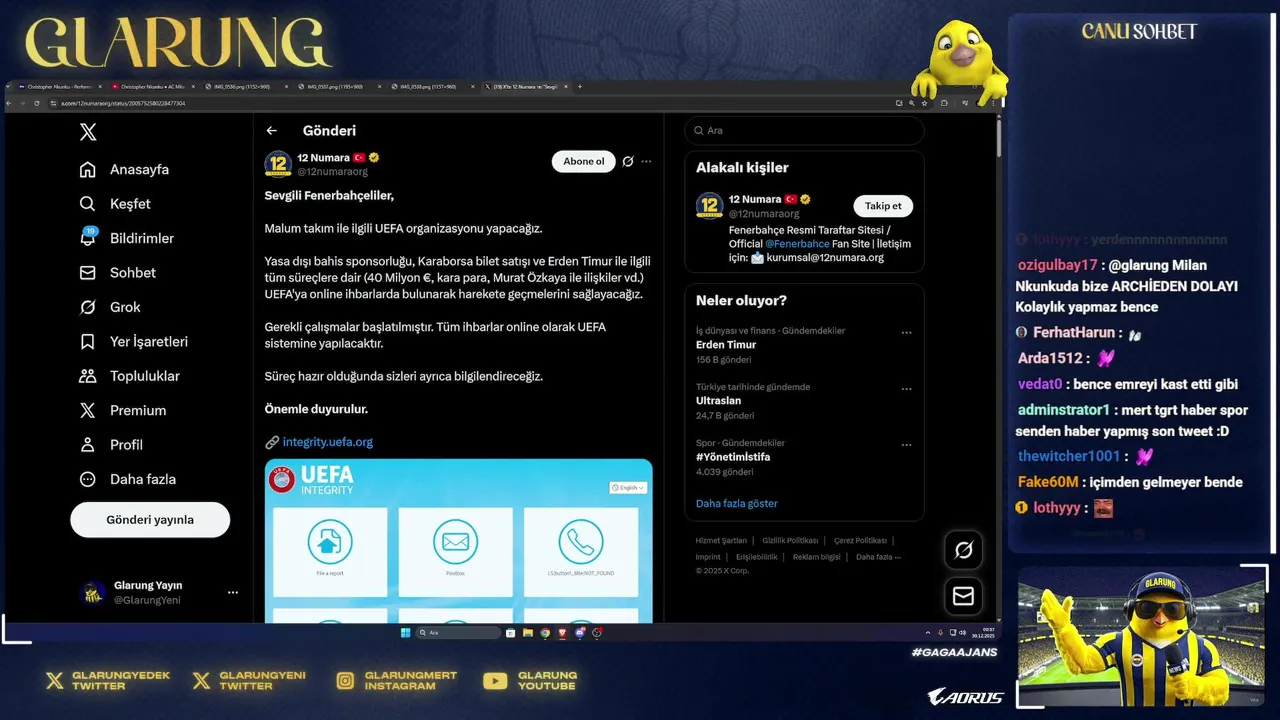Screen dimensions: 1280x720
Task: Click Grok icon on the post
Action: 628,161
